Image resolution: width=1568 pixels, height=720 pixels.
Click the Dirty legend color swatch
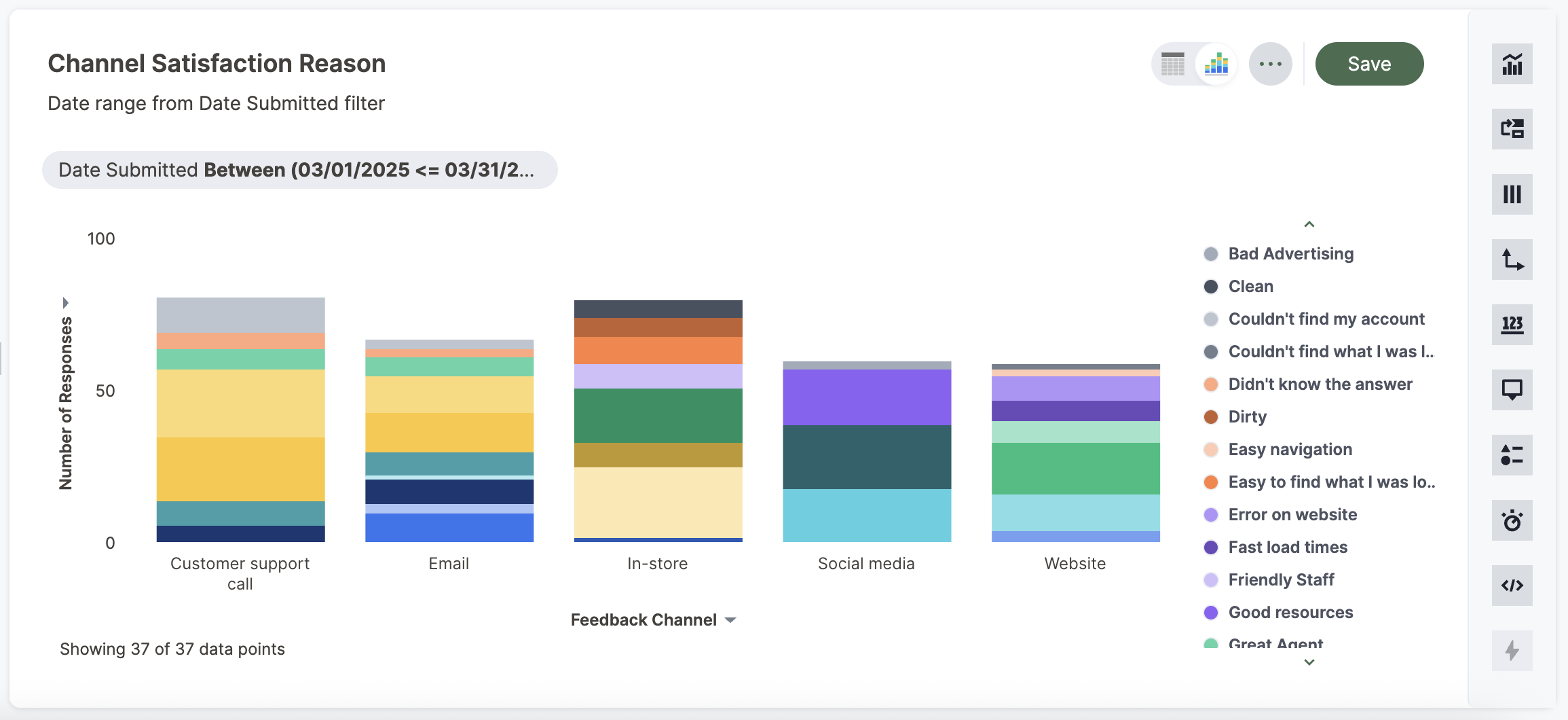click(1211, 417)
